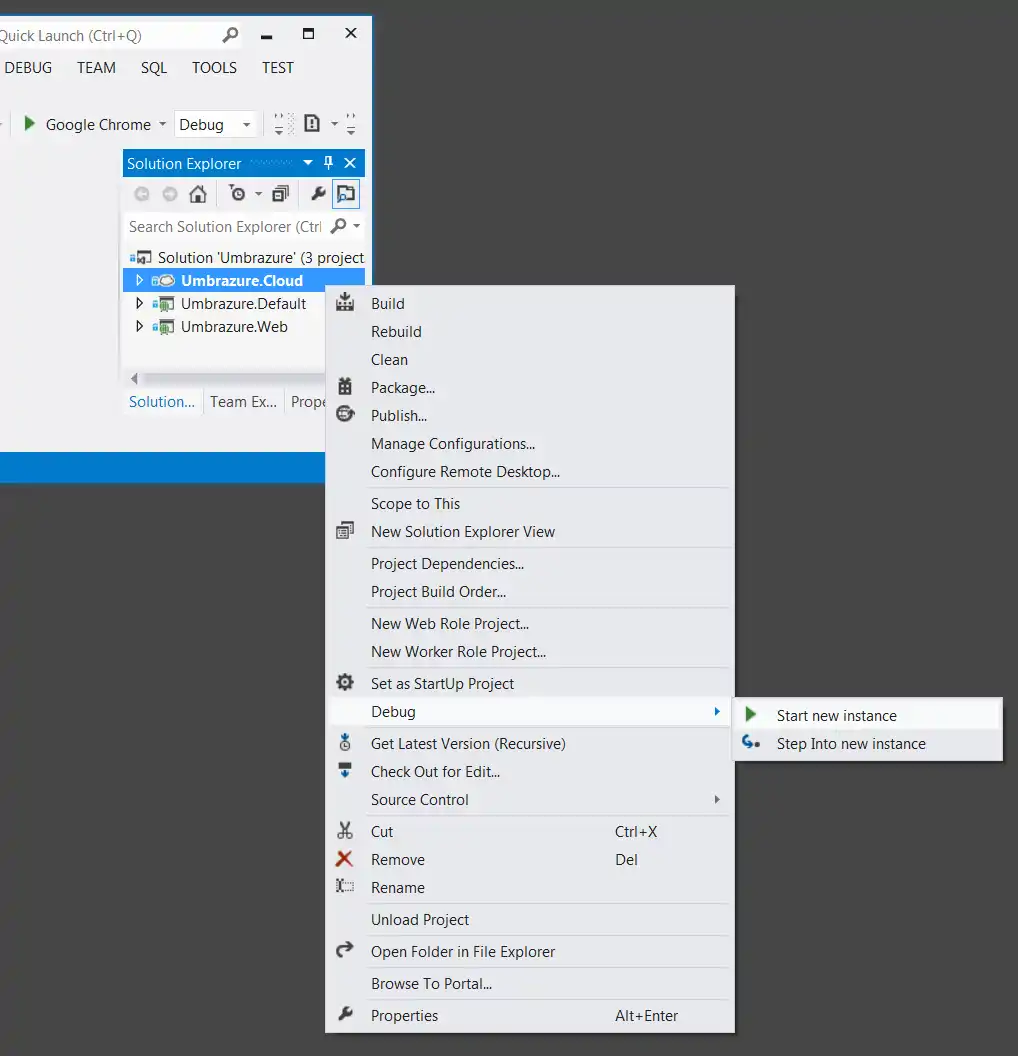Click Solution Explorer horizontal scrollbar left arrow
The height and width of the screenshot is (1056, 1018).
(x=134, y=378)
